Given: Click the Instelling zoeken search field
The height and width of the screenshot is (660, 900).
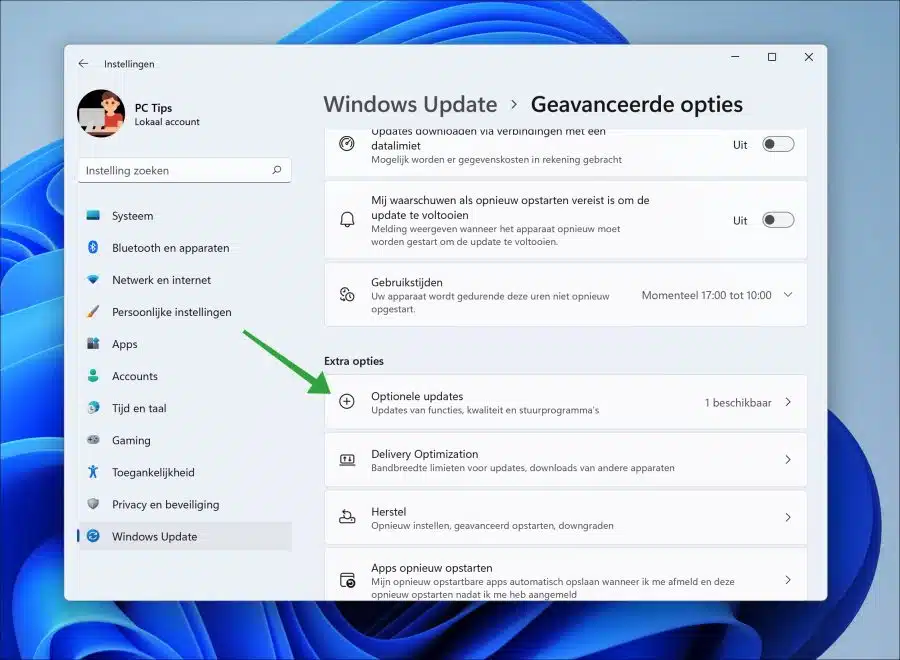Looking at the screenshot, I should 184,170.
